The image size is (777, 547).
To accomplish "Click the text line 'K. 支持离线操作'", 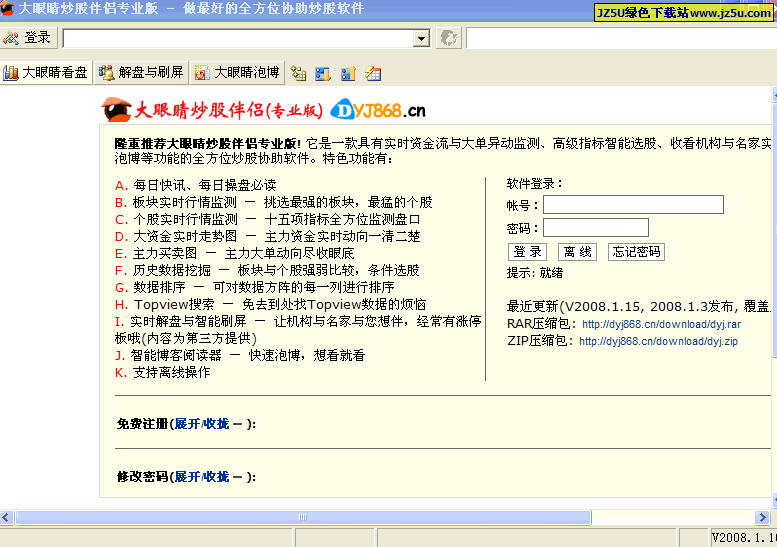I will (x=163, y=373).
